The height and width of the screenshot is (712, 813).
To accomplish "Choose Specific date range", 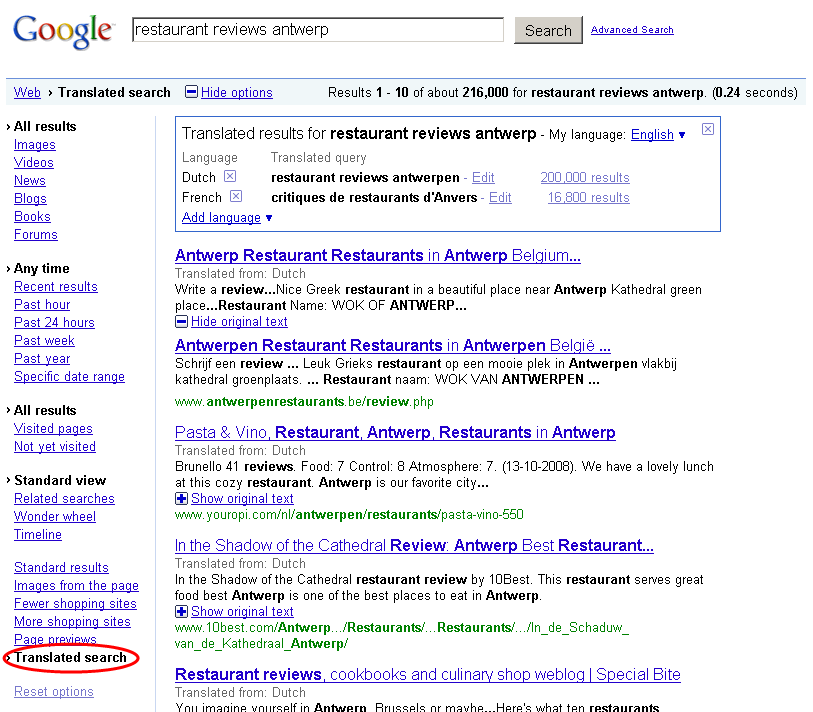I will pos(69,376).
